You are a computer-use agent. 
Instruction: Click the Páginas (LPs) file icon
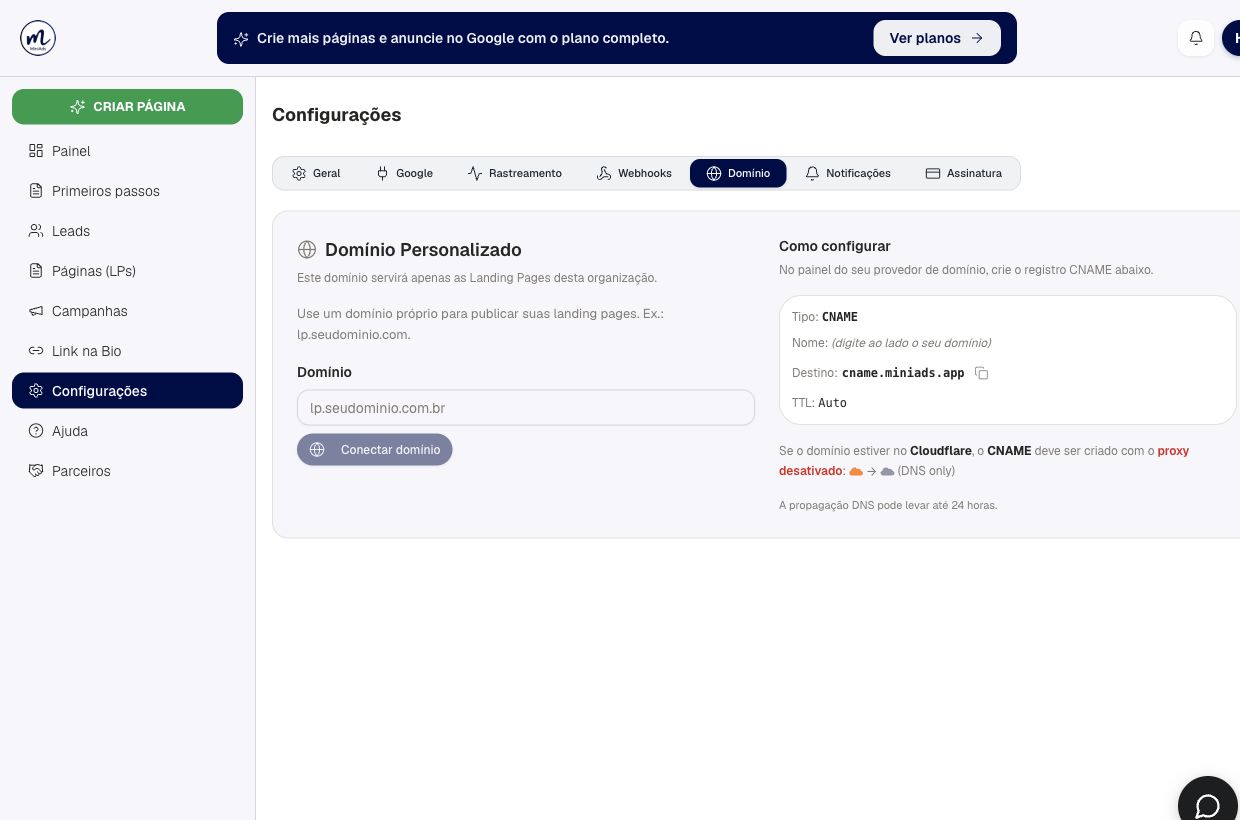click(x=36, y=271)
